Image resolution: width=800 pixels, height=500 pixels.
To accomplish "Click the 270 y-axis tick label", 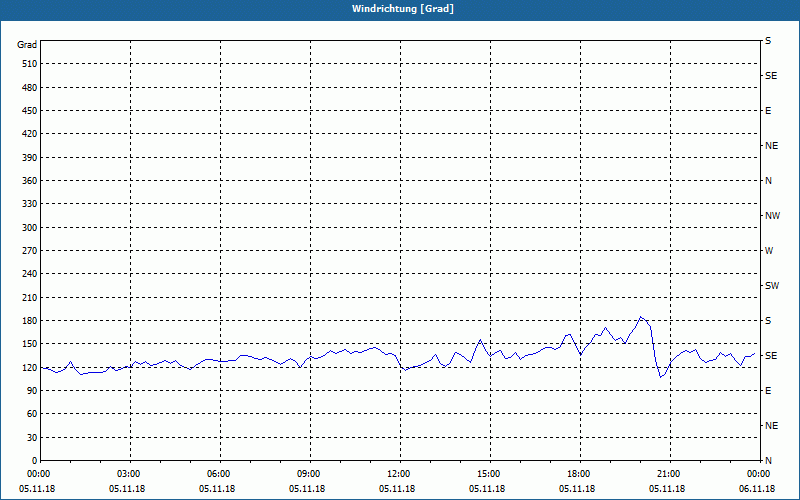I will point(30,251).
